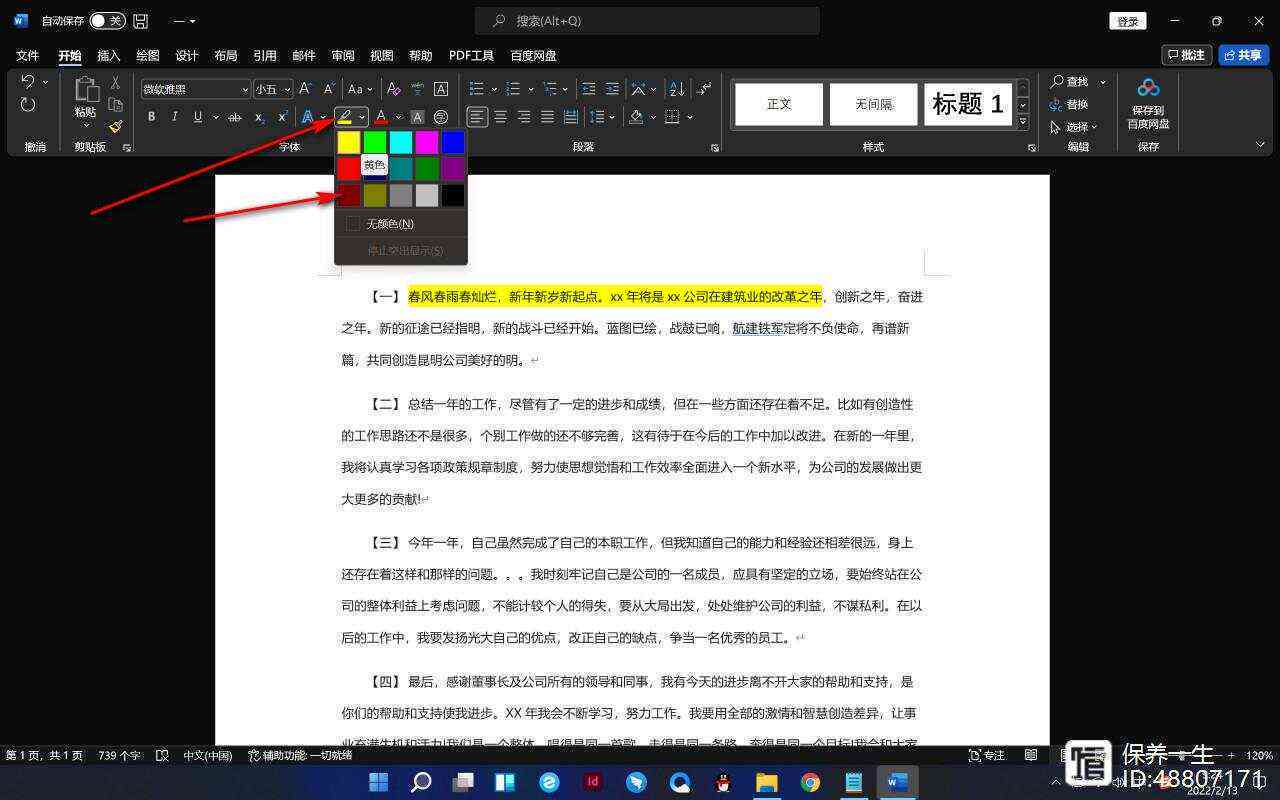Toggle underline formatting
This screenshot has width=1280, height=800.
[198, 117]
